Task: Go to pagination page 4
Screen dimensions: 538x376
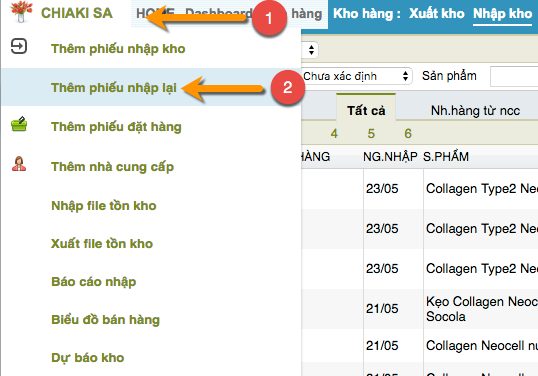Action: tap(334, 133)
